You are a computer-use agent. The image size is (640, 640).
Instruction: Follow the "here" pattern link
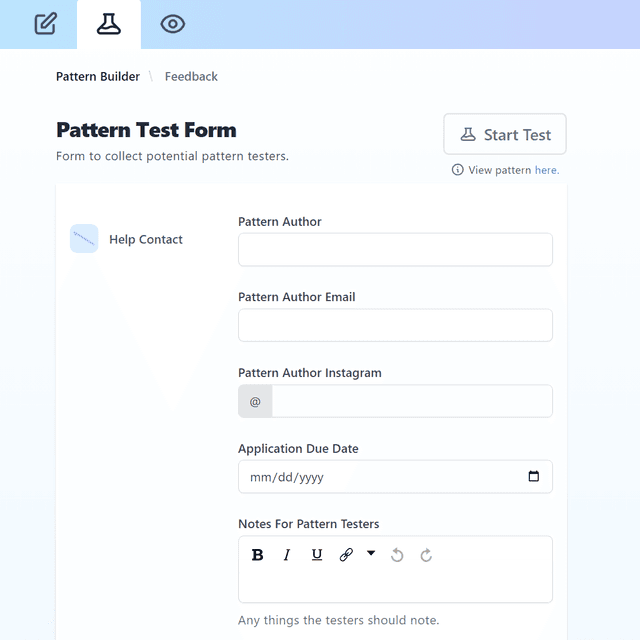point(547,170)
